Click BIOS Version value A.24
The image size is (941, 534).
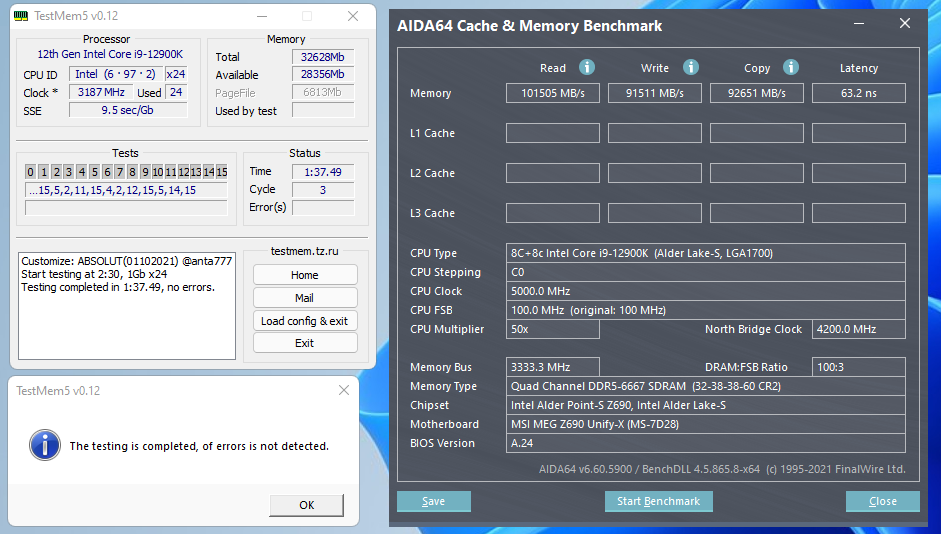click(706, 443)
